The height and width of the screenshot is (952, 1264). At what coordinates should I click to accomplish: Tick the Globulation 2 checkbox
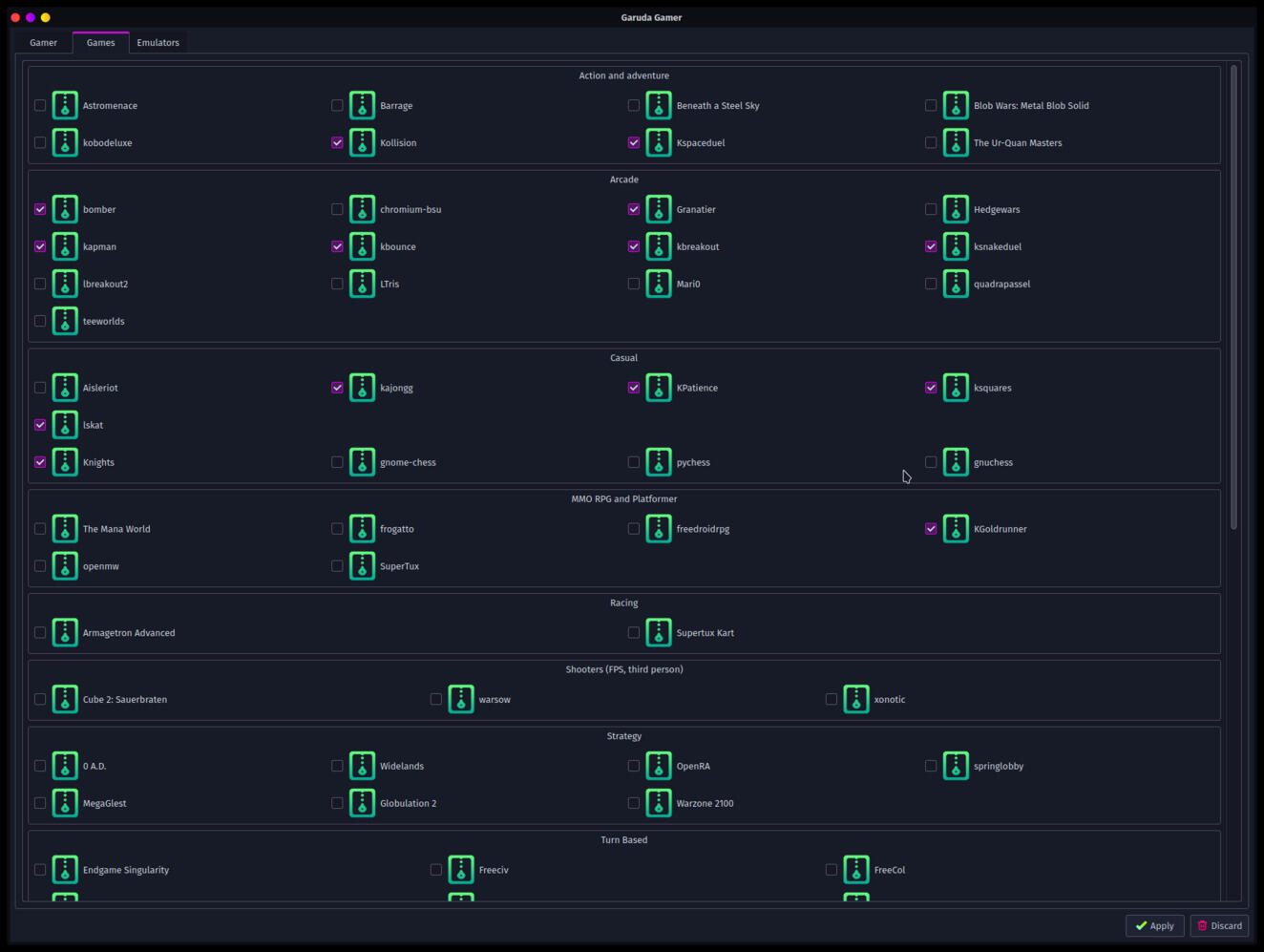click(x=337, y=803)
